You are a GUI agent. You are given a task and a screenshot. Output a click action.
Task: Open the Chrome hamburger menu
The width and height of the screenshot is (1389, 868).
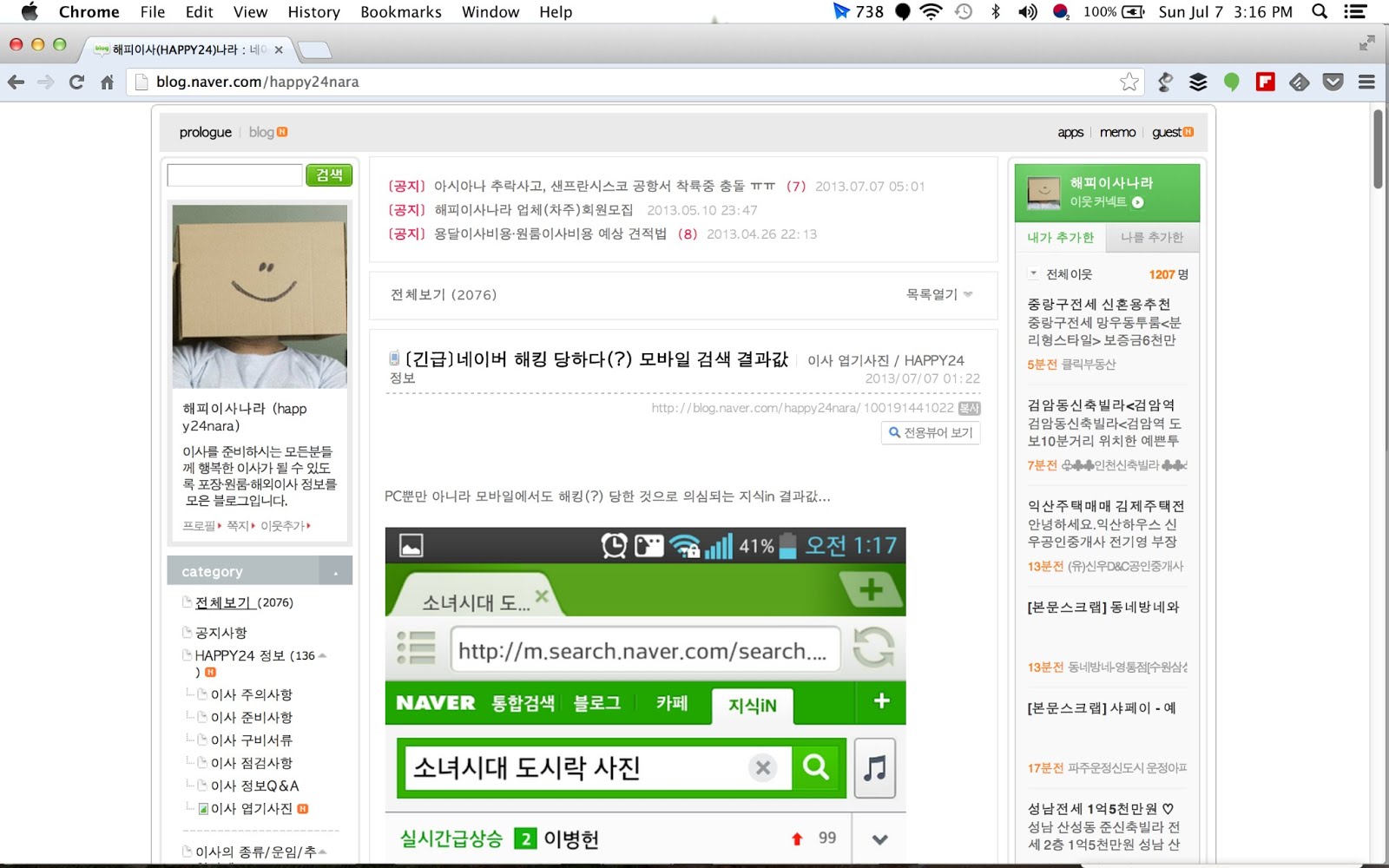coord(1366,82)
